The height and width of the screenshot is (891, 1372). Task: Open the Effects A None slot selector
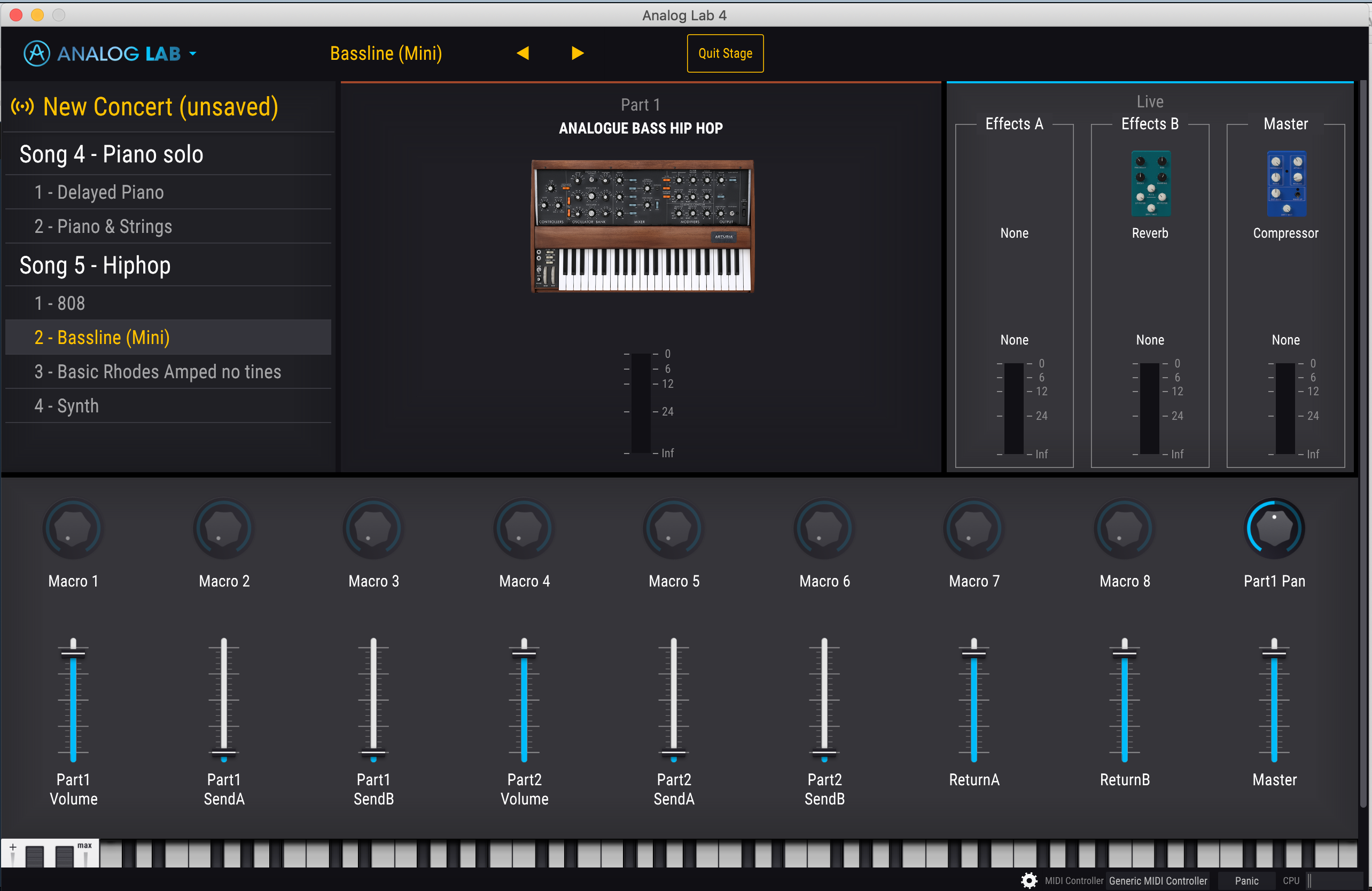(x=1014, y=233)
